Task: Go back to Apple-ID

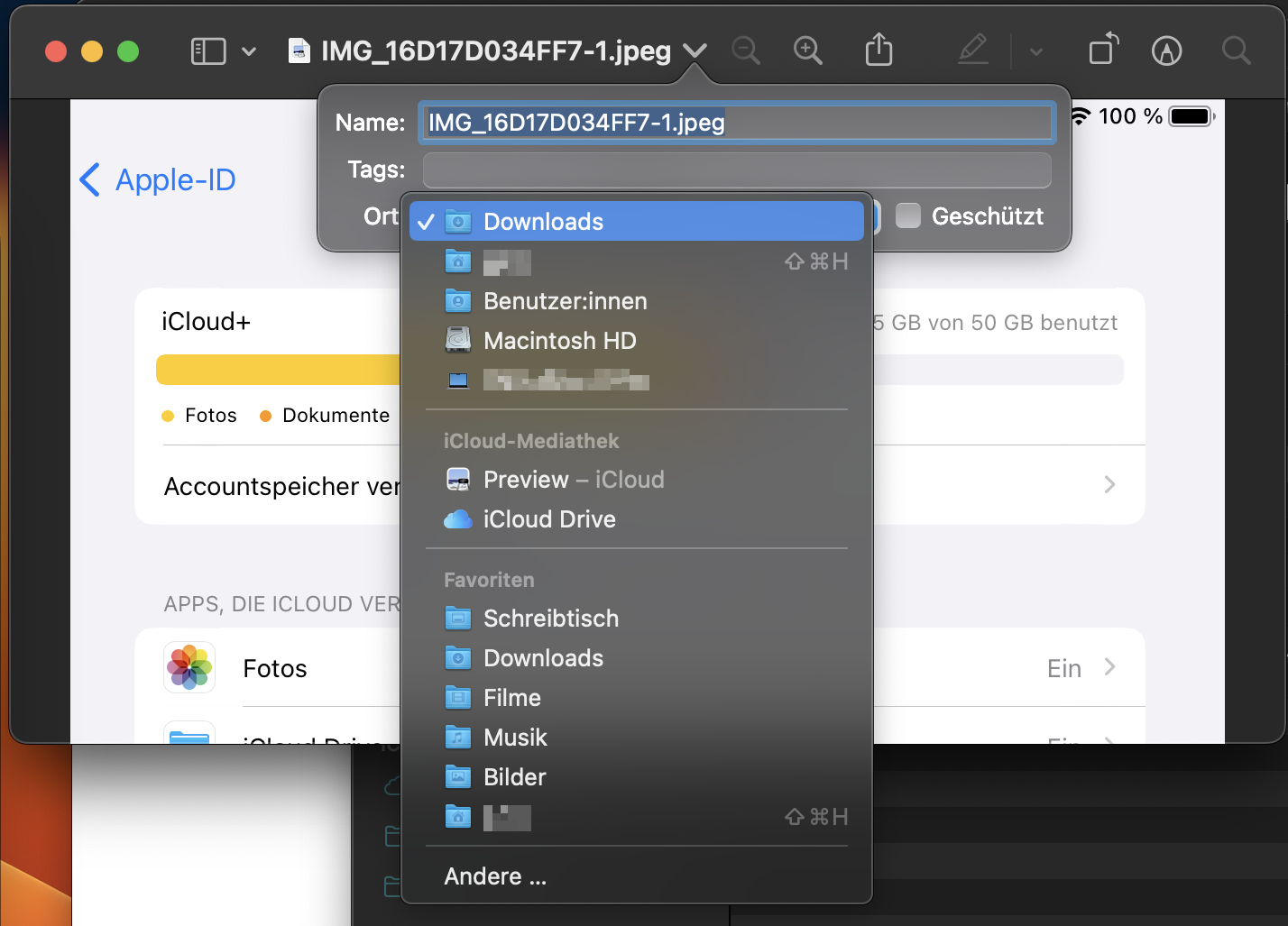Action: pyautogui.click(x=159, y=180)
